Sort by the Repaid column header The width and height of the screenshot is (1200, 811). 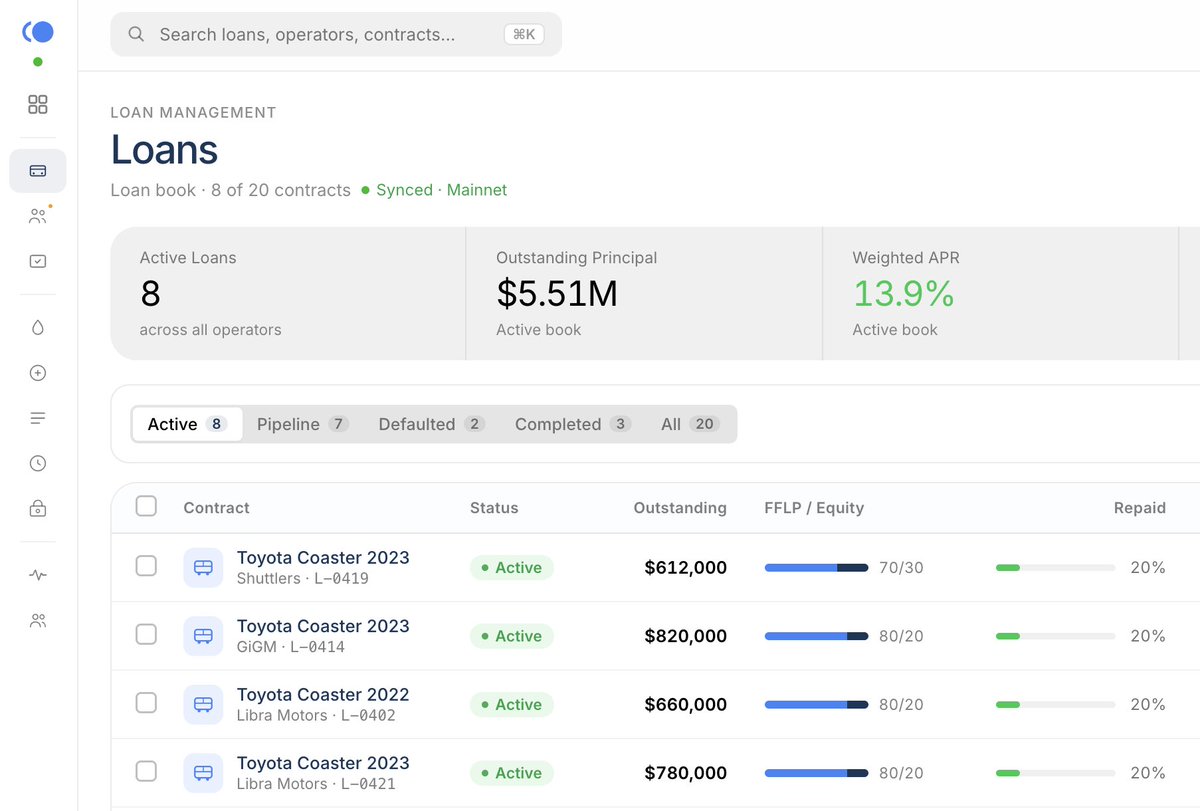(1140, 508)
